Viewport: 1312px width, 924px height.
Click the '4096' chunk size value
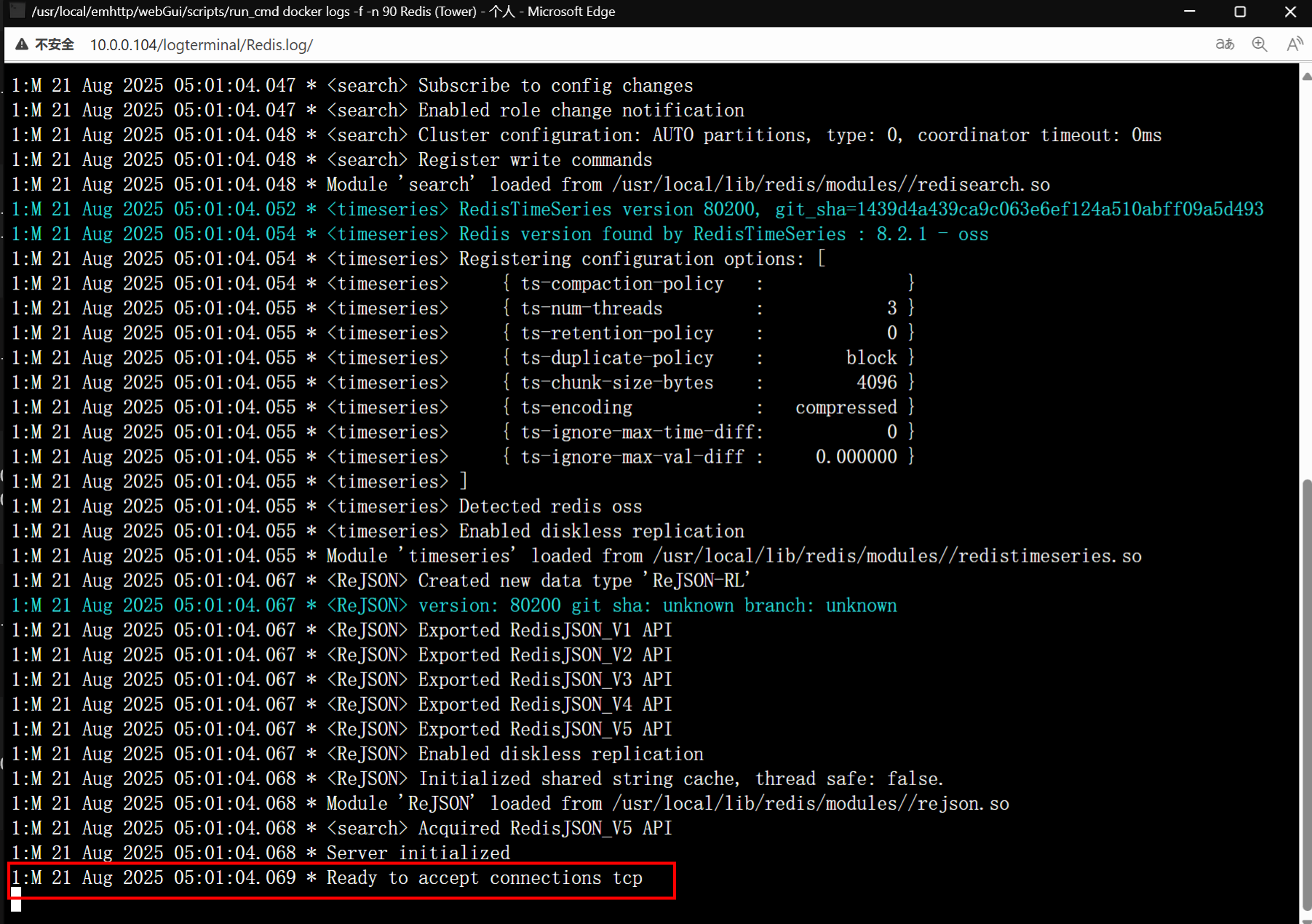[877, 383]
